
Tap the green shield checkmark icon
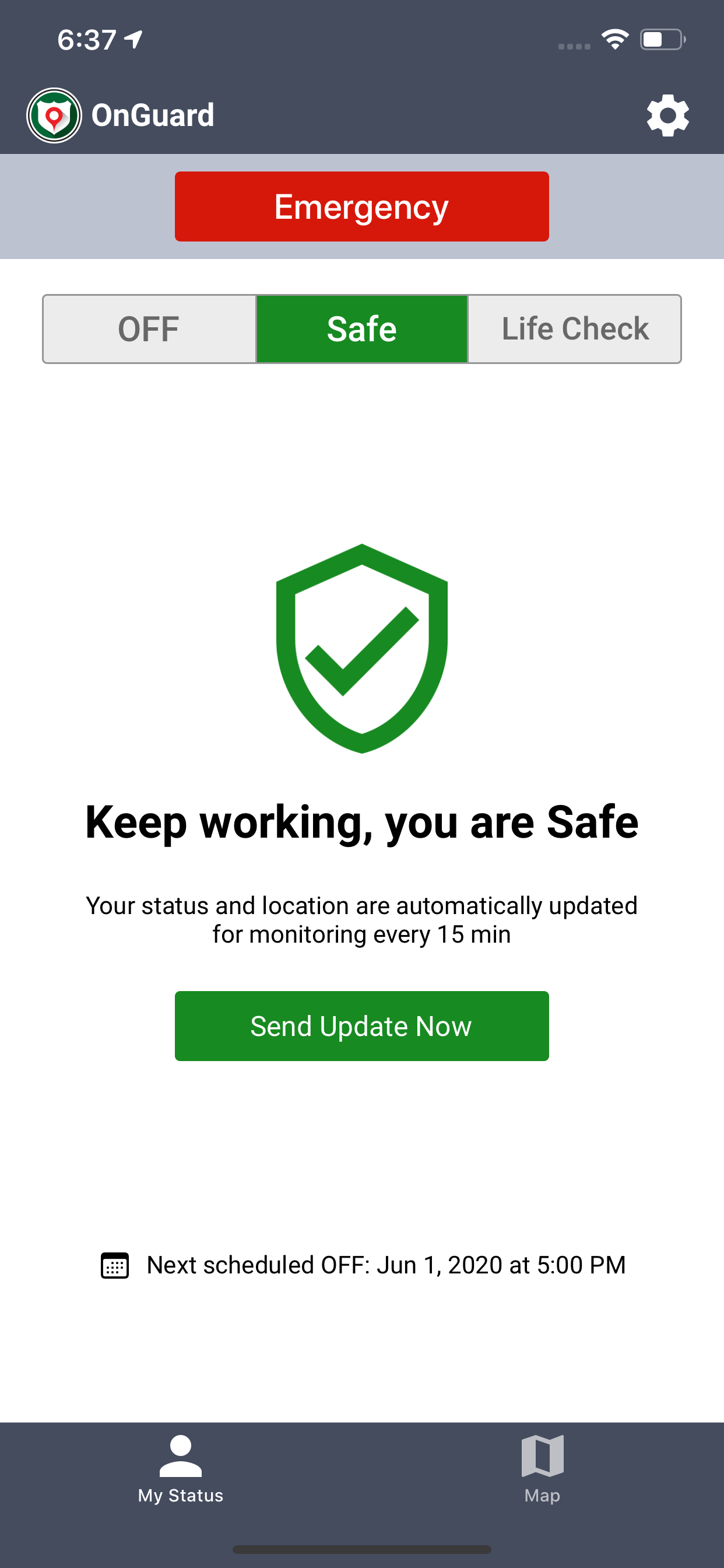click(362, 648)
